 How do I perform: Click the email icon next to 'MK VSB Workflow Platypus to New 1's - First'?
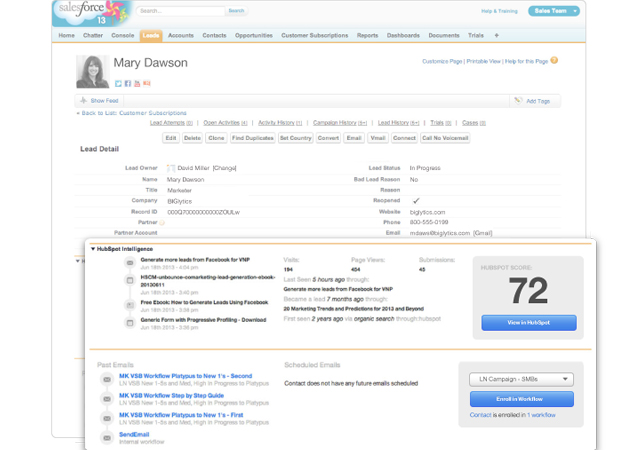(107, 419)
